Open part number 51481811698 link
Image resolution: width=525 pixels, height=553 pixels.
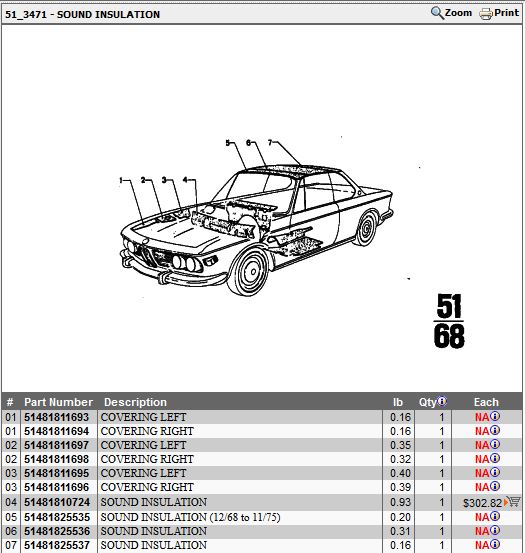[56, 459]
